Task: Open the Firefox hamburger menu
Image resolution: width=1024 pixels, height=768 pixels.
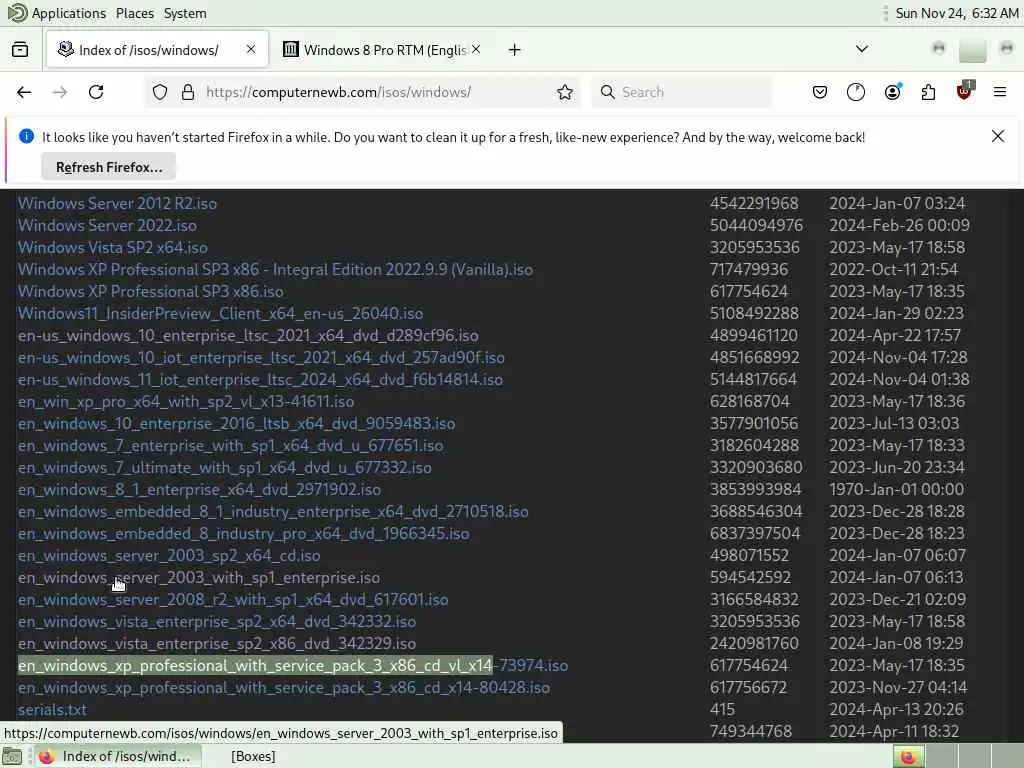Action: [x=1000, y=92]
